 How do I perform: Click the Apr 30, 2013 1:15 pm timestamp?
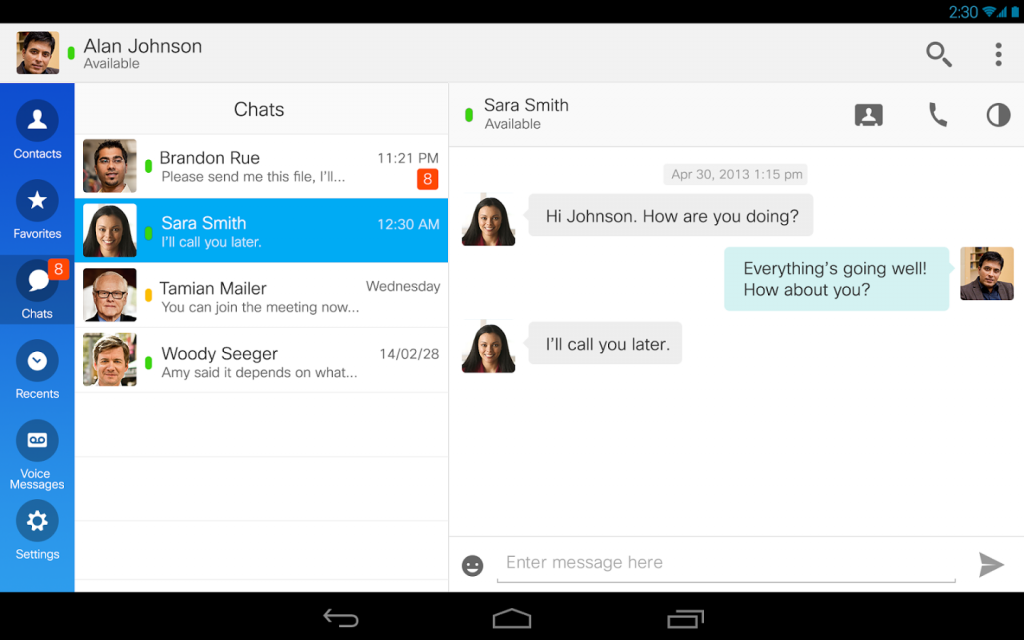point(736,174)
